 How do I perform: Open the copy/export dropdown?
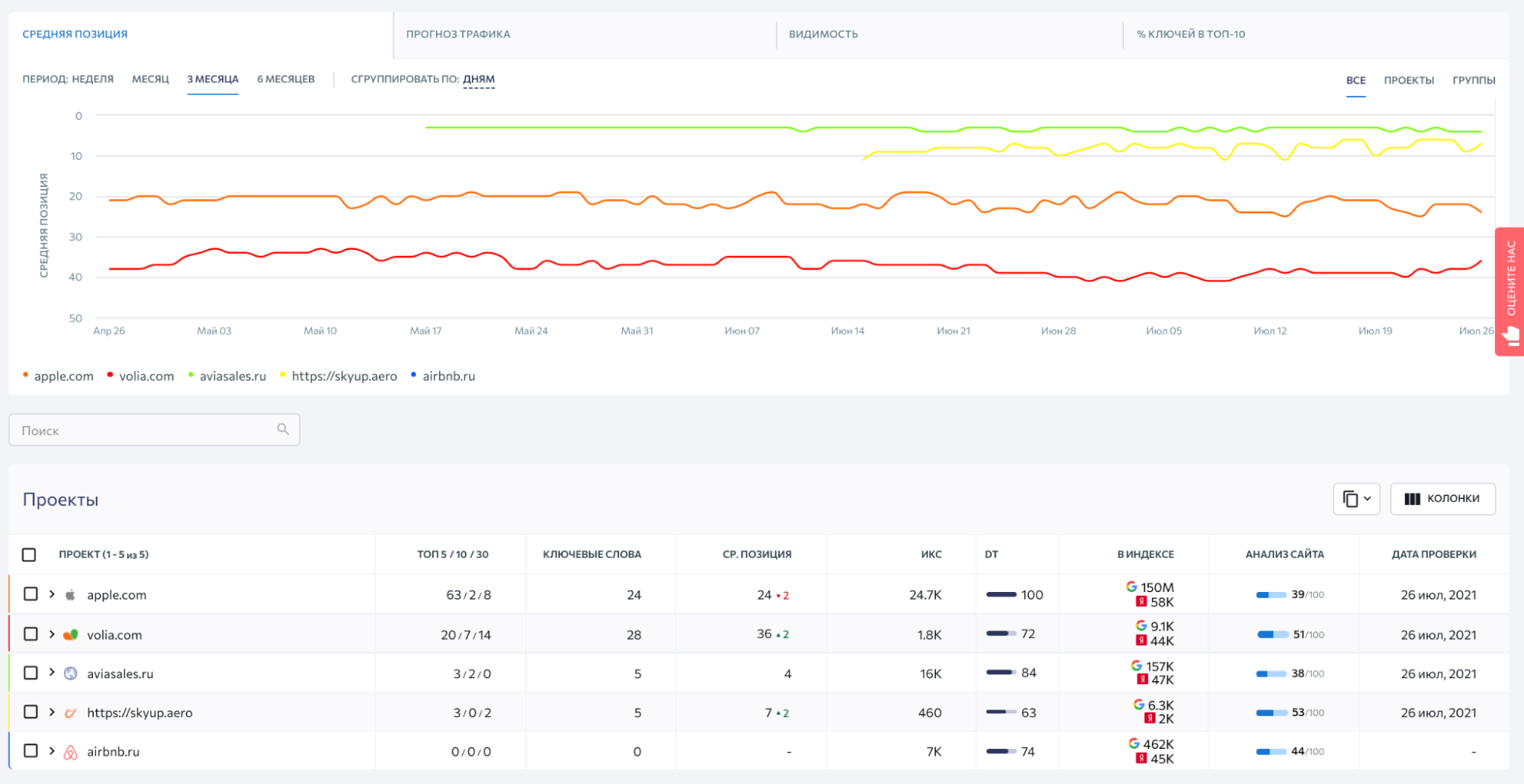(1356, 499)
